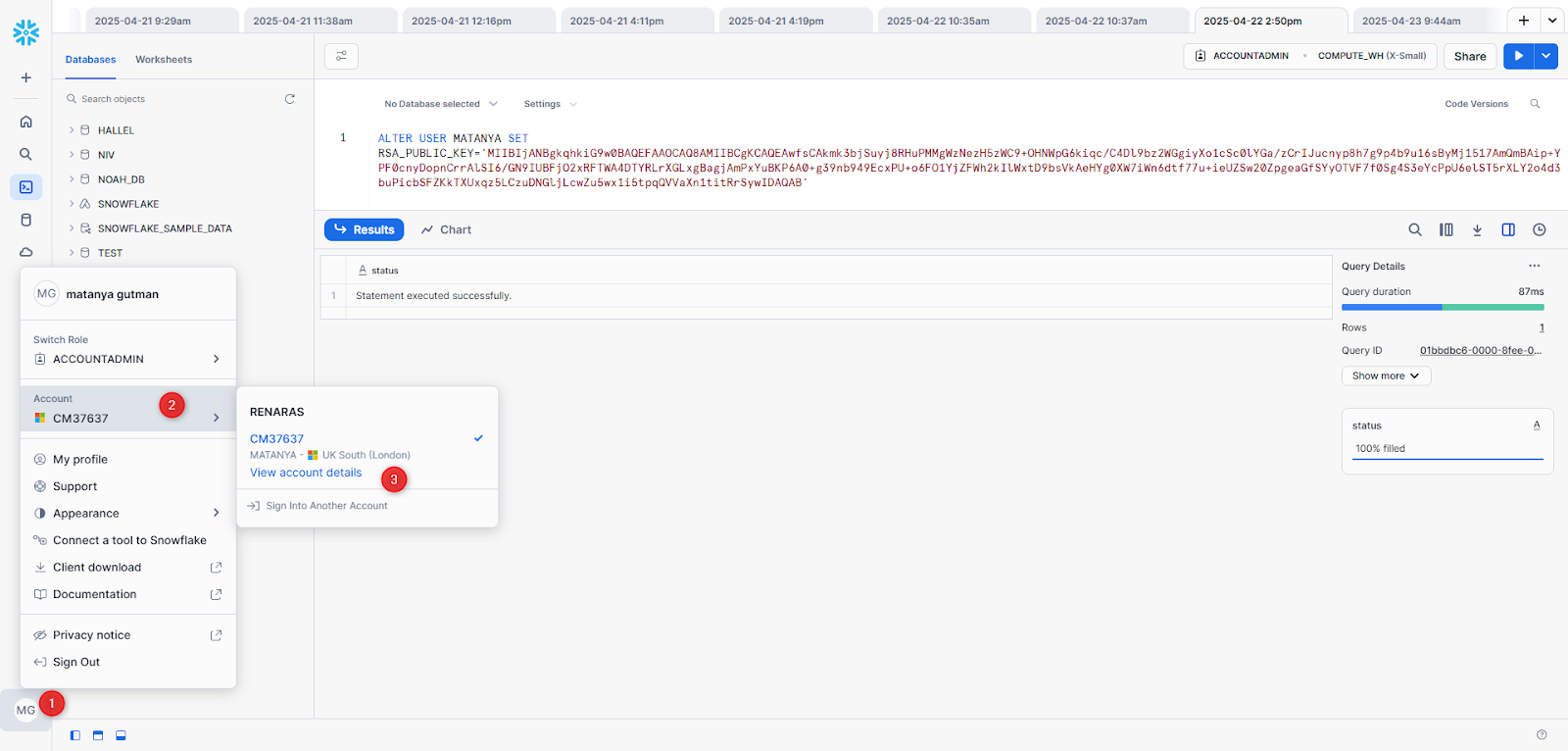
Task: Click the View account details link
Action: (306, 473)
